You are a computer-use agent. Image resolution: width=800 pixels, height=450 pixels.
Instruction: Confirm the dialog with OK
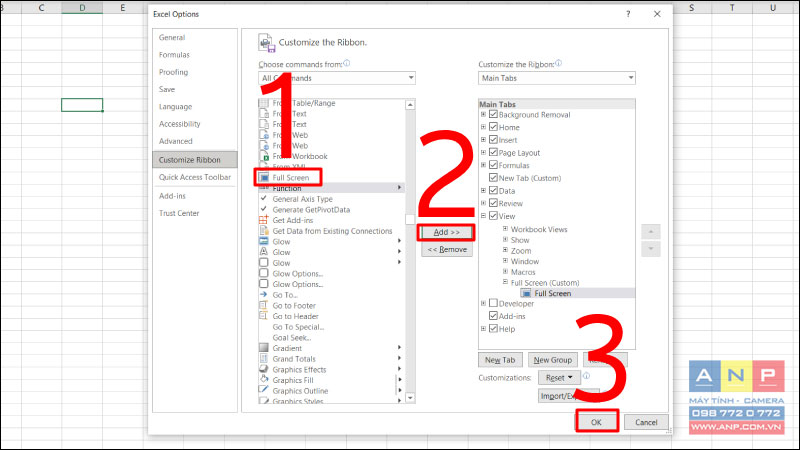pos(596,422)
